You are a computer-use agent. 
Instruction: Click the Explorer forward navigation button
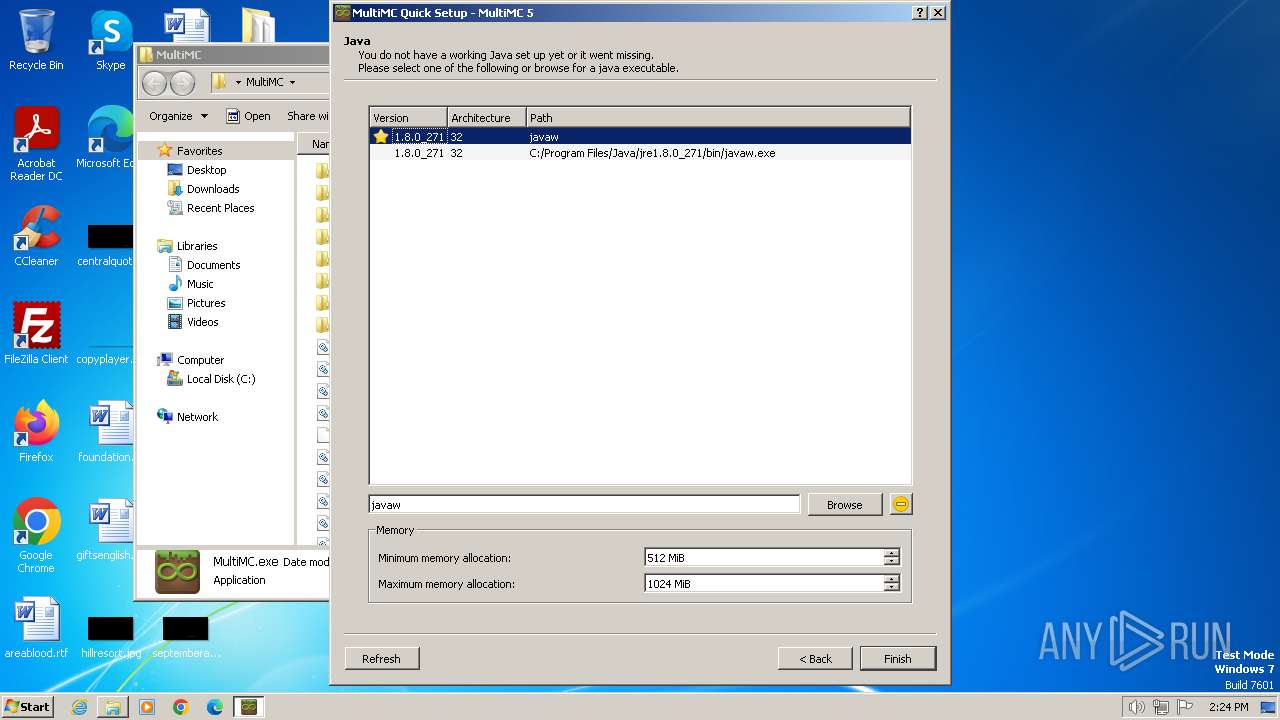[x=182, y=83]
